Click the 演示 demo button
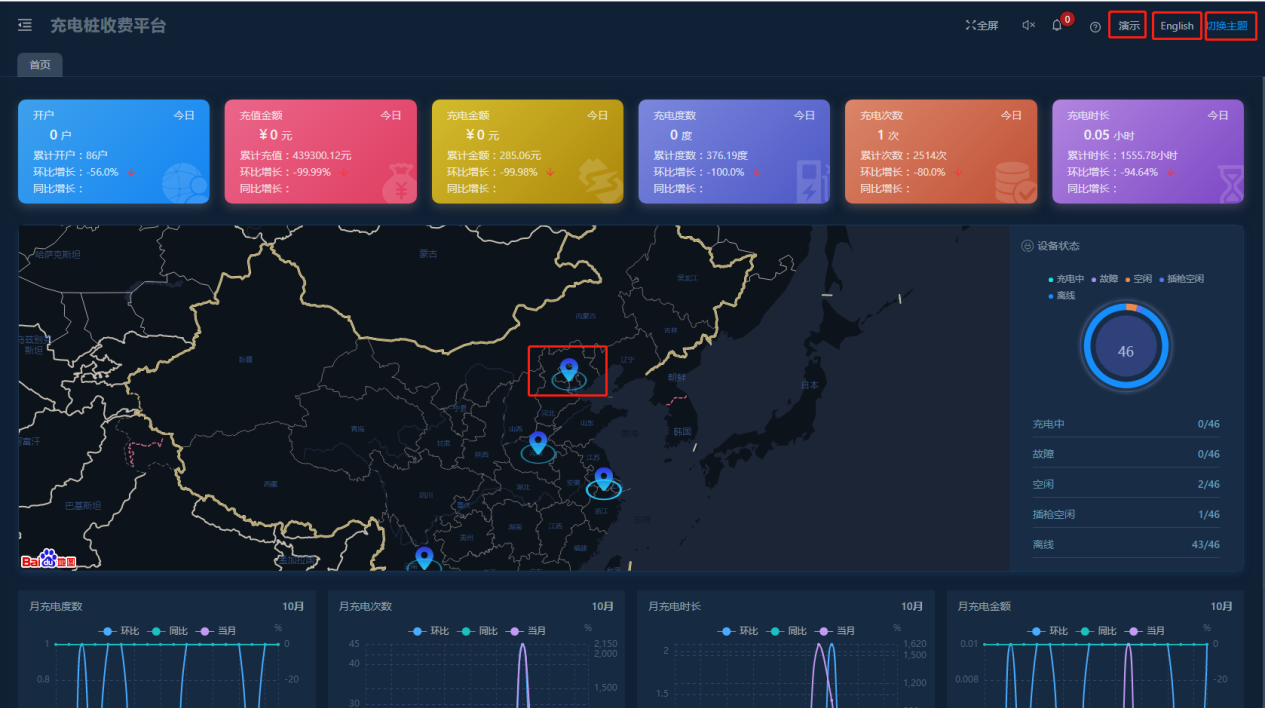Screen dimensions: 1265x708 pyautogui.click(x=1128, y=26)
